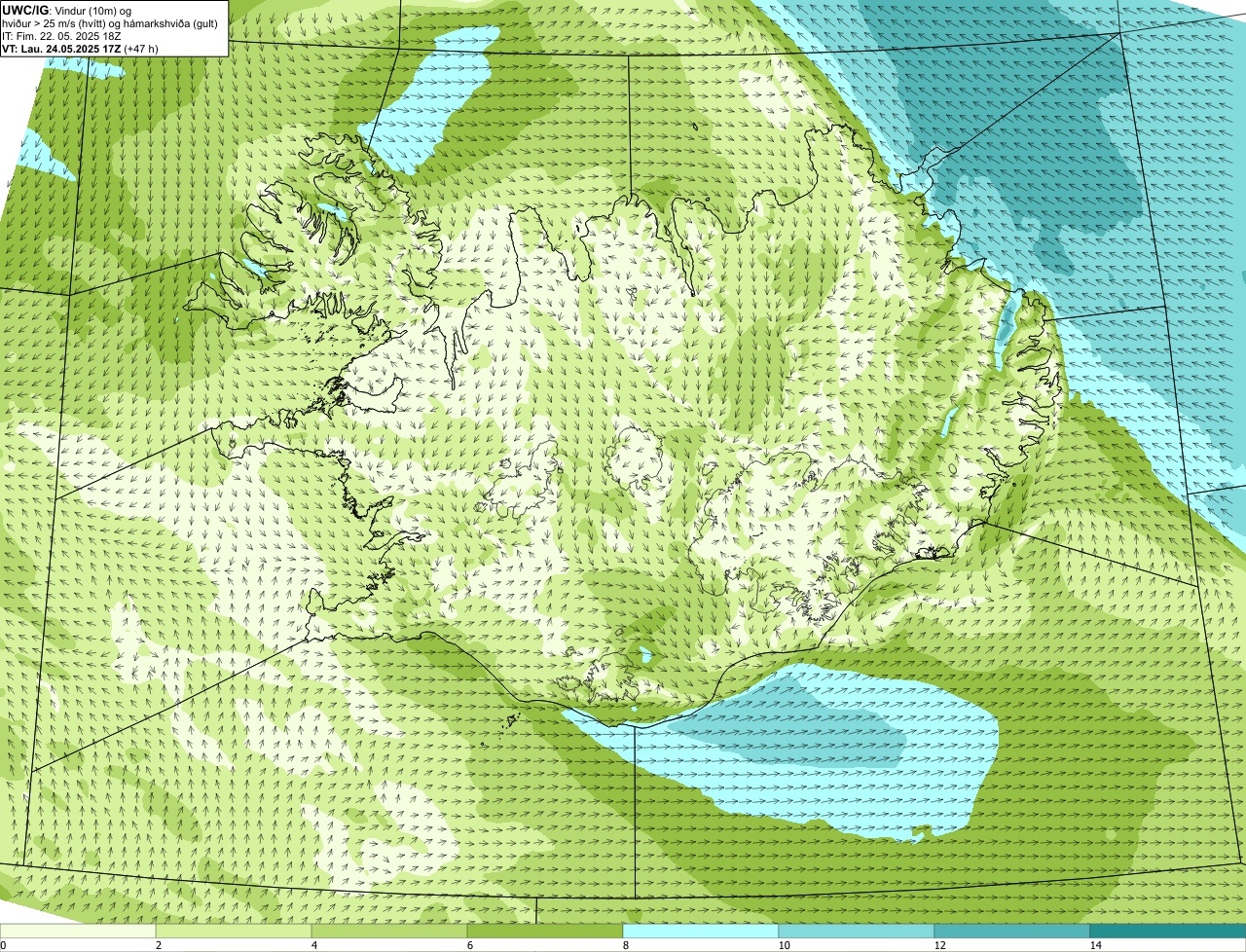The image size is (1246, 952).
Task: Click the 8–10 light cyan legend segment
Action: (x=701, y=932)
